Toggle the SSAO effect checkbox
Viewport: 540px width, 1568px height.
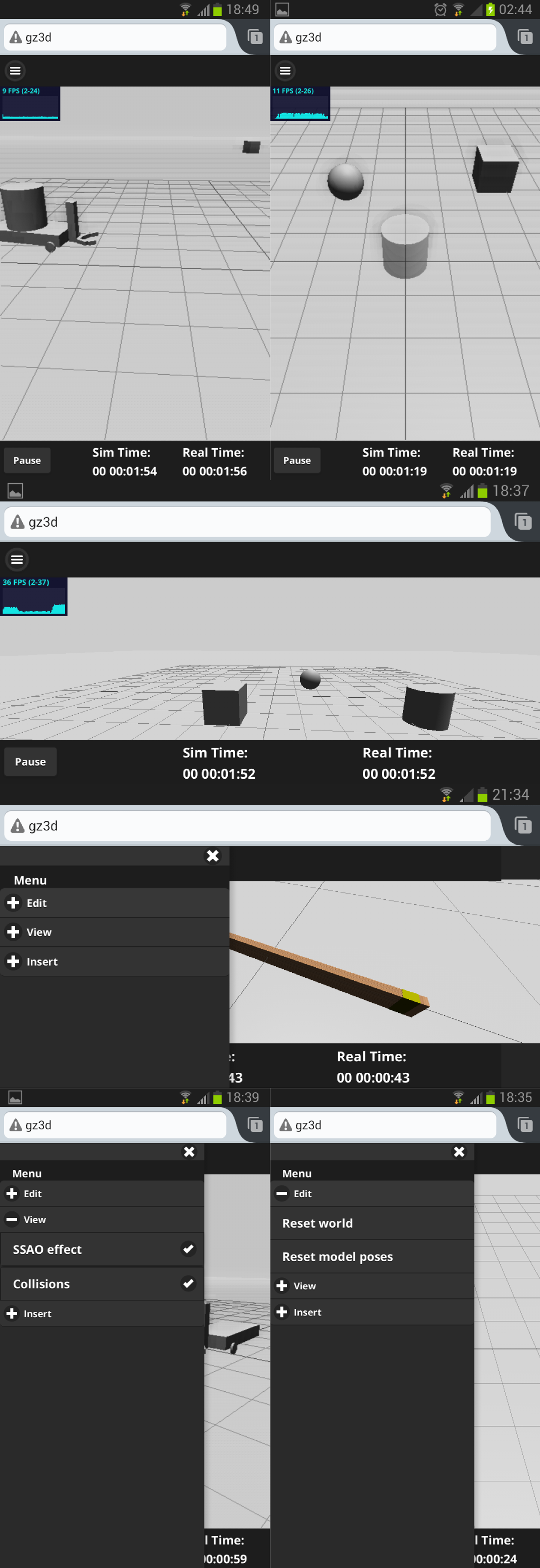coord(188,1249)
